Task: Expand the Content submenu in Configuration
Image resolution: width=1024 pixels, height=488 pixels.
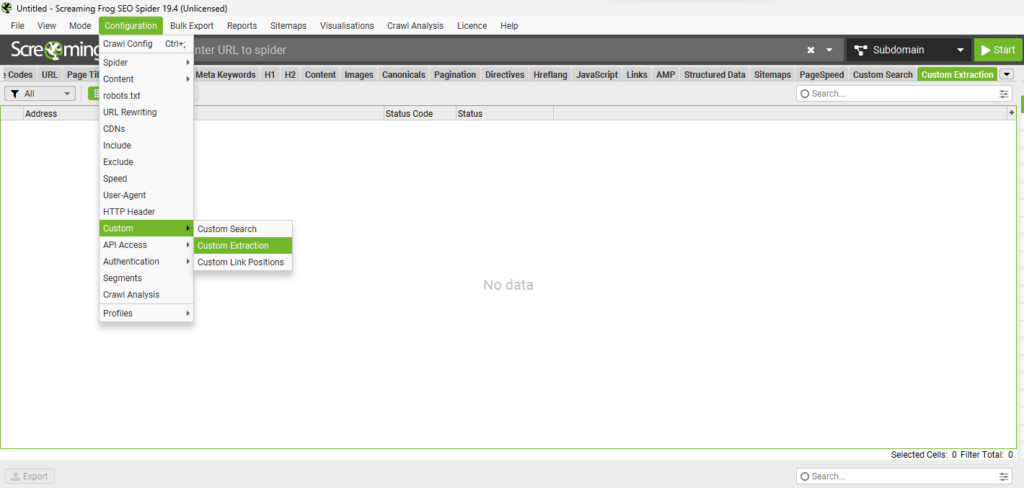Action: pos(146,79)
